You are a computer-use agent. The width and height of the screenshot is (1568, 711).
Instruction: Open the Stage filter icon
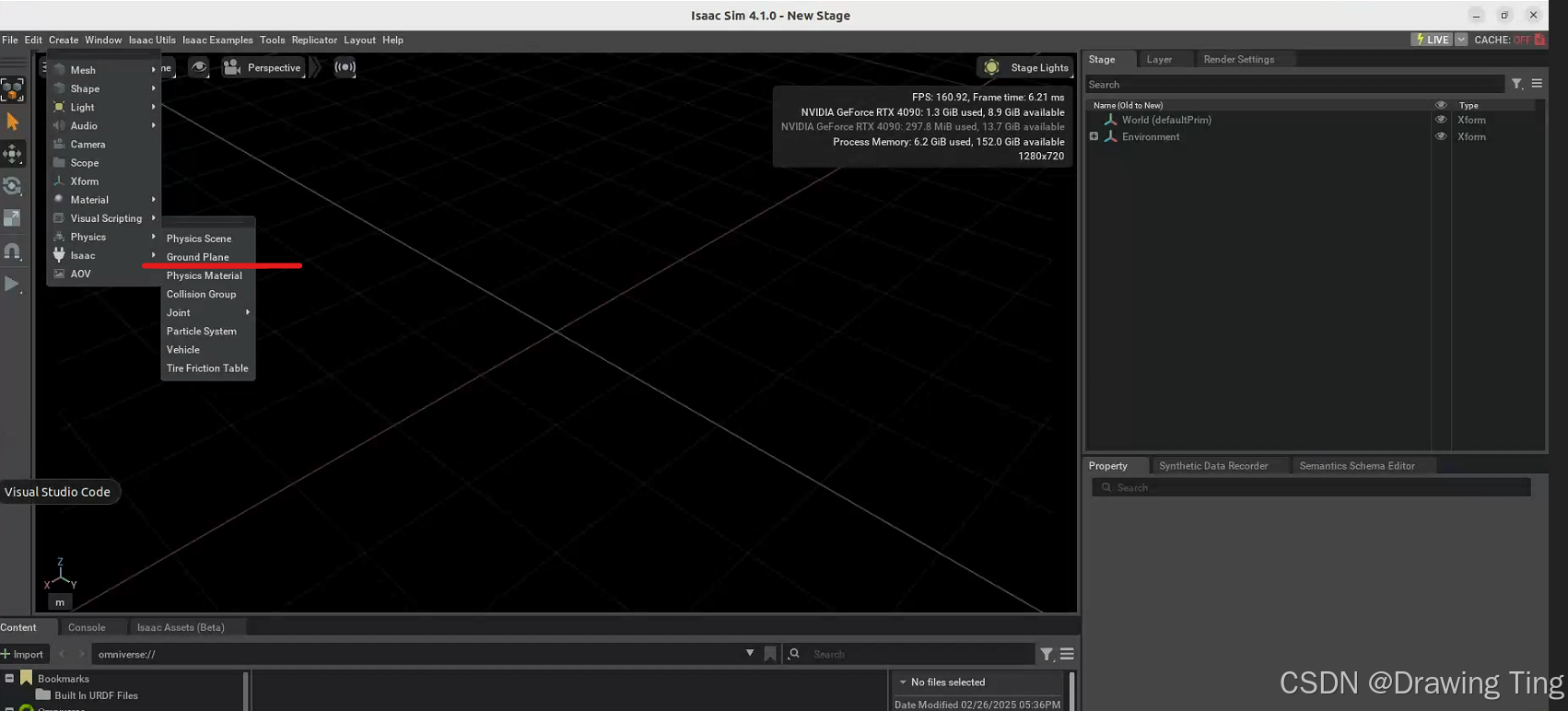[1516, 84]
